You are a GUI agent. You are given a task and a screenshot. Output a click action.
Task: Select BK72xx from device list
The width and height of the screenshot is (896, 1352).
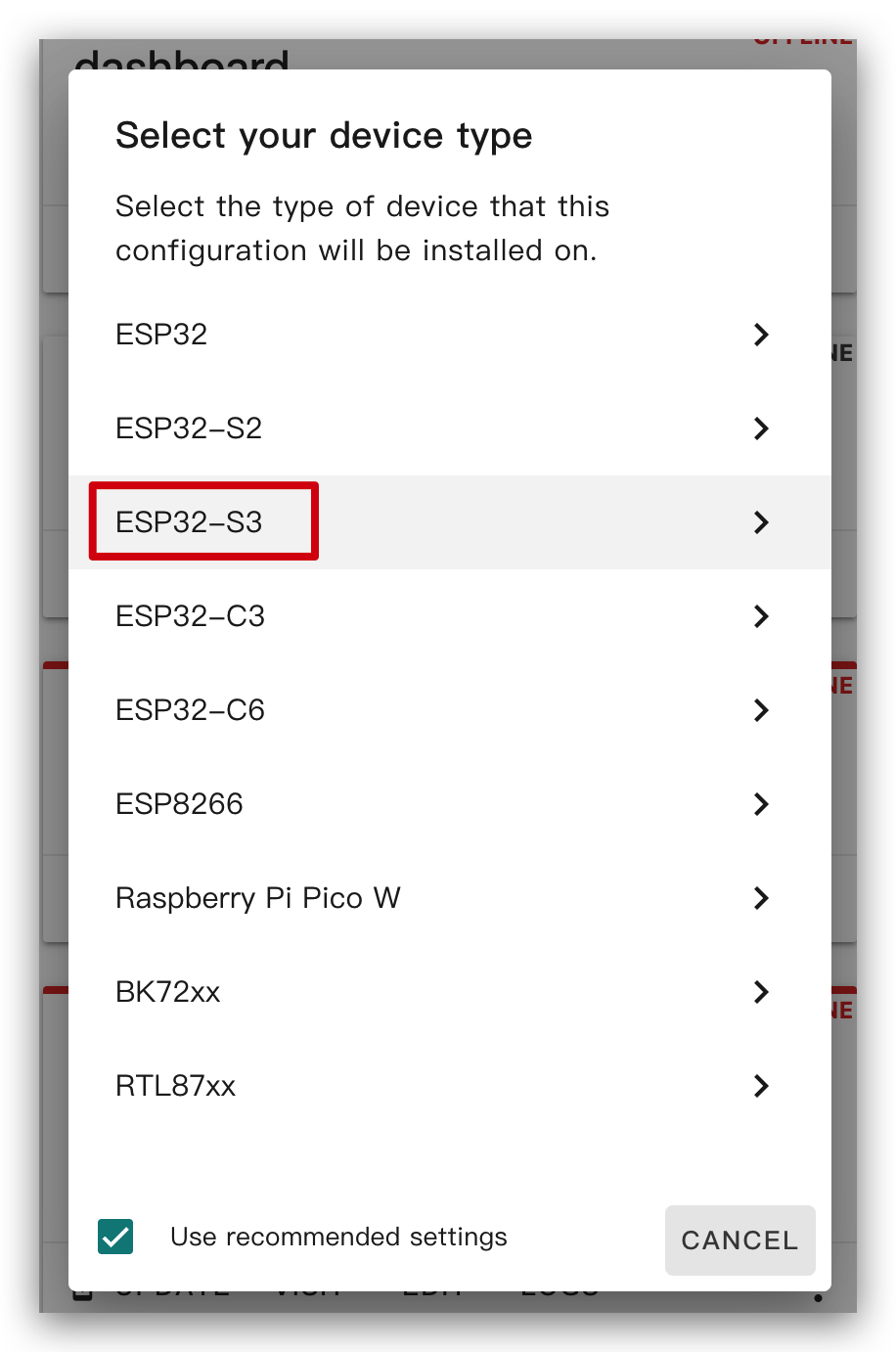coord(450,992)
